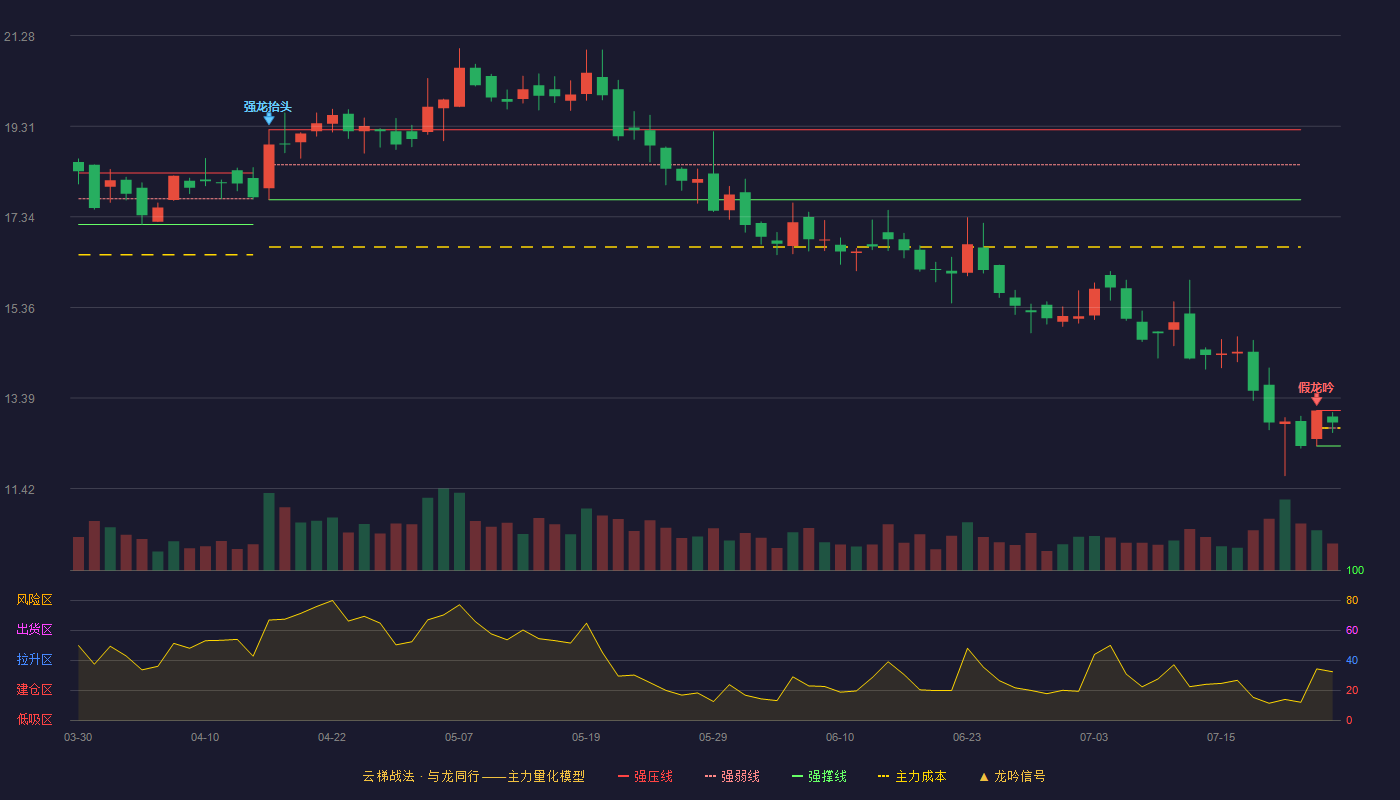
Task: Toggle the 强弱线 legend entry
Action: [x=732, y=776]
